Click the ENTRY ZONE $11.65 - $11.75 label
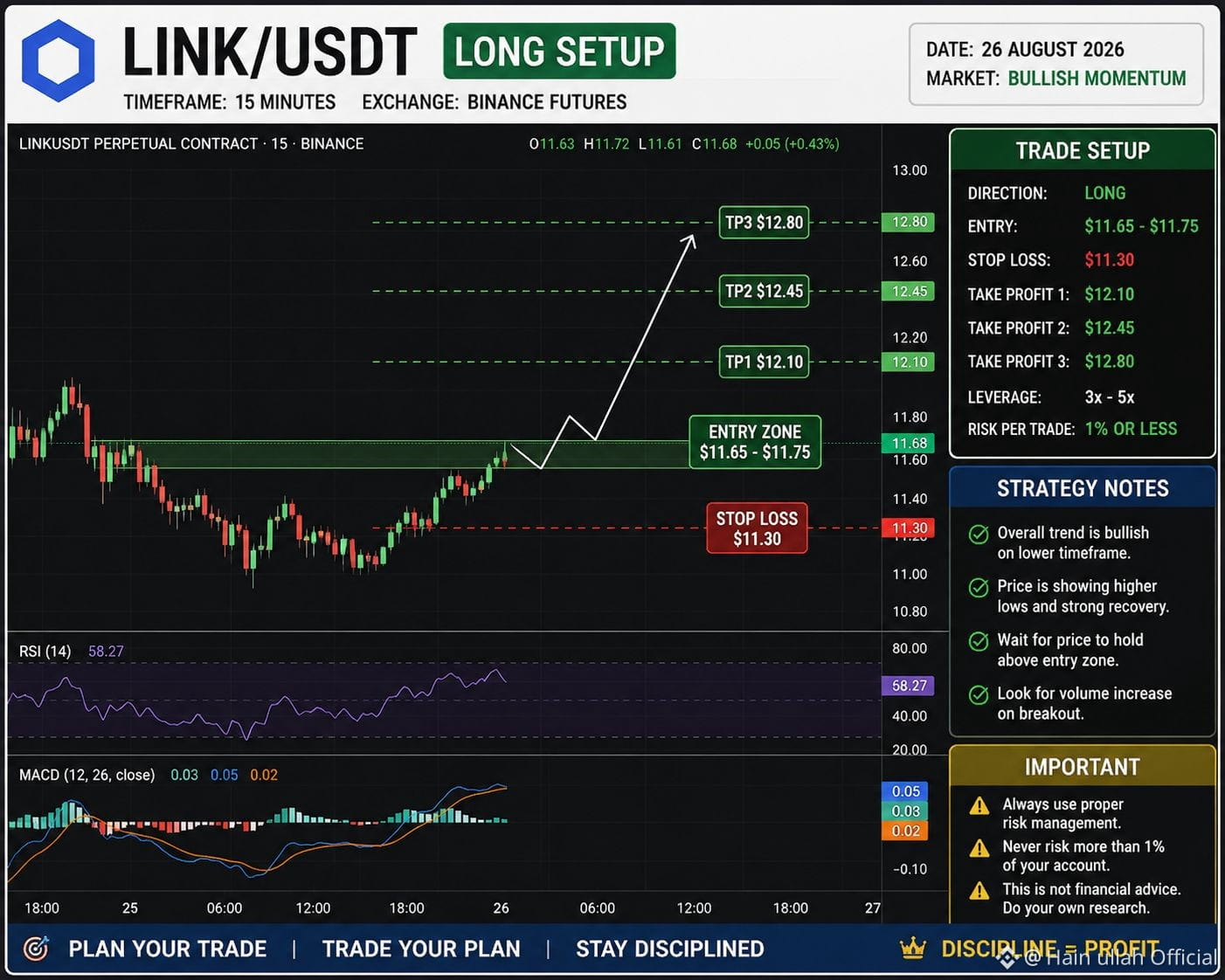The height and width of the screenshot is (980, 1225). pyautogui.click(x=755, y=442)
